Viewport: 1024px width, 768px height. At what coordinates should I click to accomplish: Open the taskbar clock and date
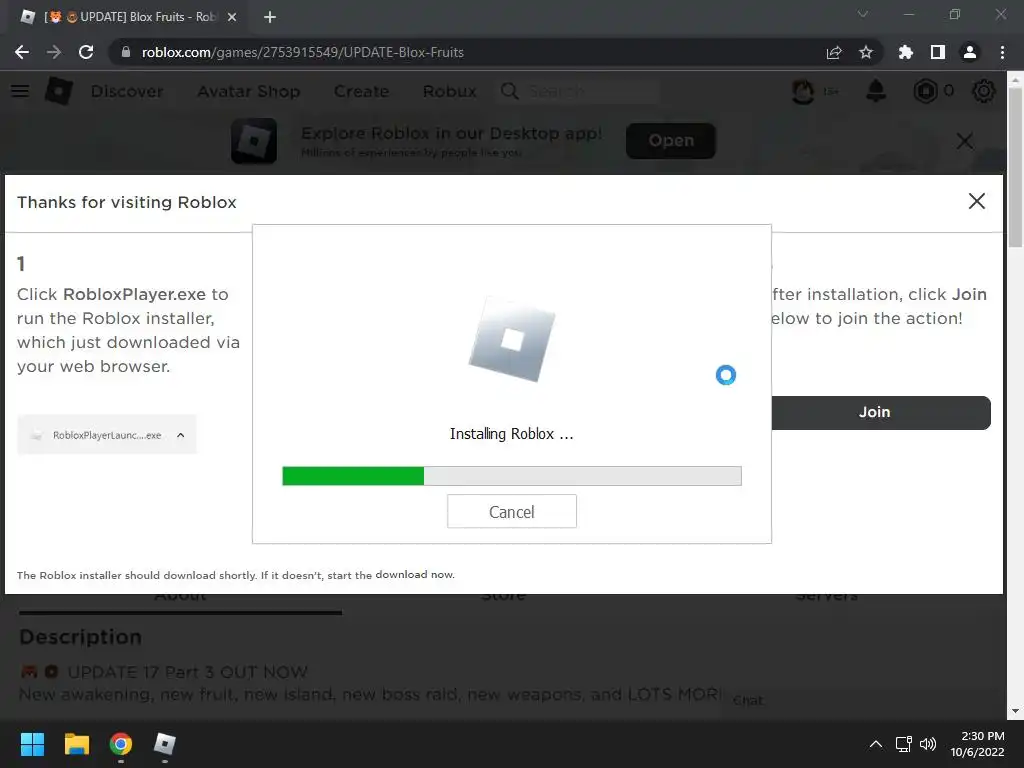(x=978, y=744)
